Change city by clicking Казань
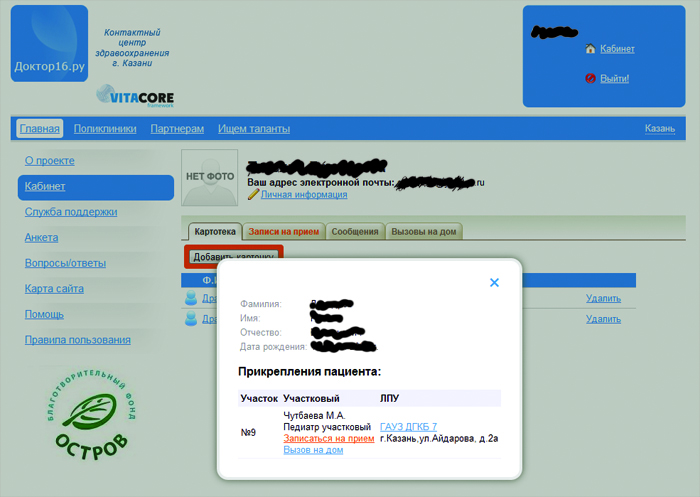Viewport: 700px width, 497px height. [x=659, y=129]
